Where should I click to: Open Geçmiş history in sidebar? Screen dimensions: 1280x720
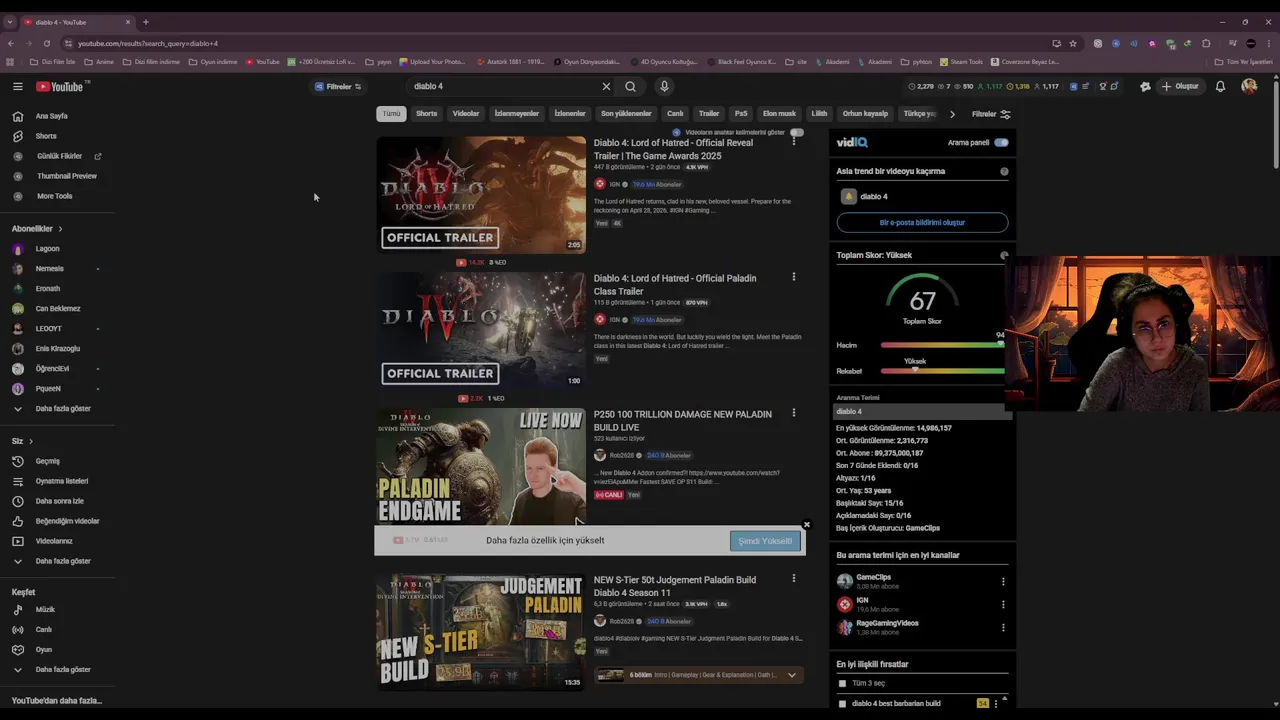[x=47, y=461]
